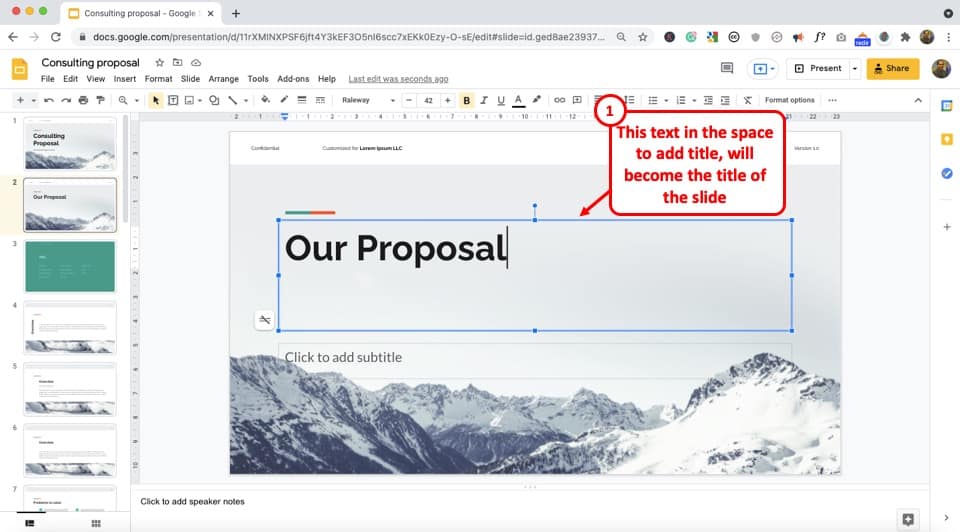Expand numbered list options arrow
Screen dimensions: 960x532
click(694, 100)
